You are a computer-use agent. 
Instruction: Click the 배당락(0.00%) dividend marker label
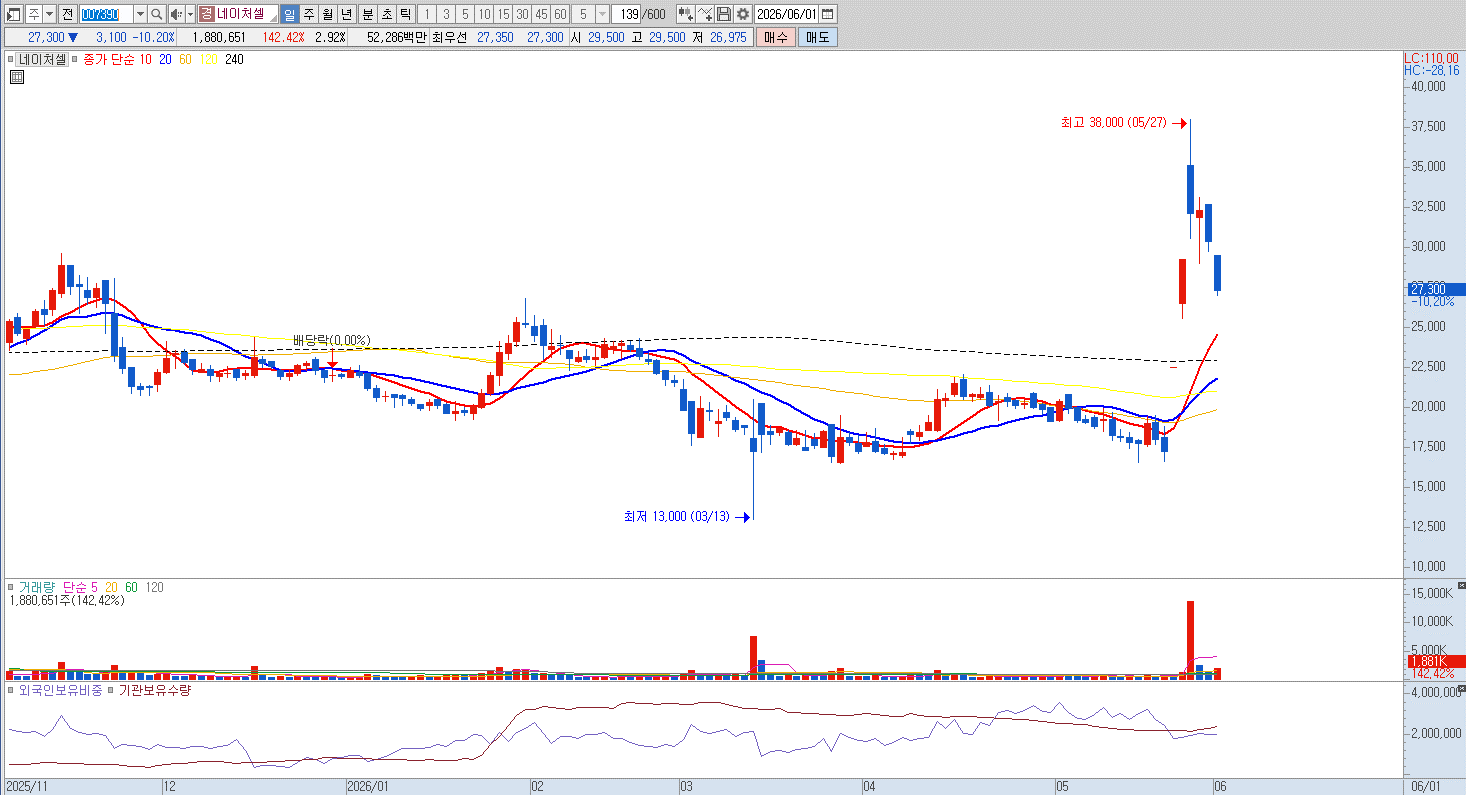tap(331, 340)
